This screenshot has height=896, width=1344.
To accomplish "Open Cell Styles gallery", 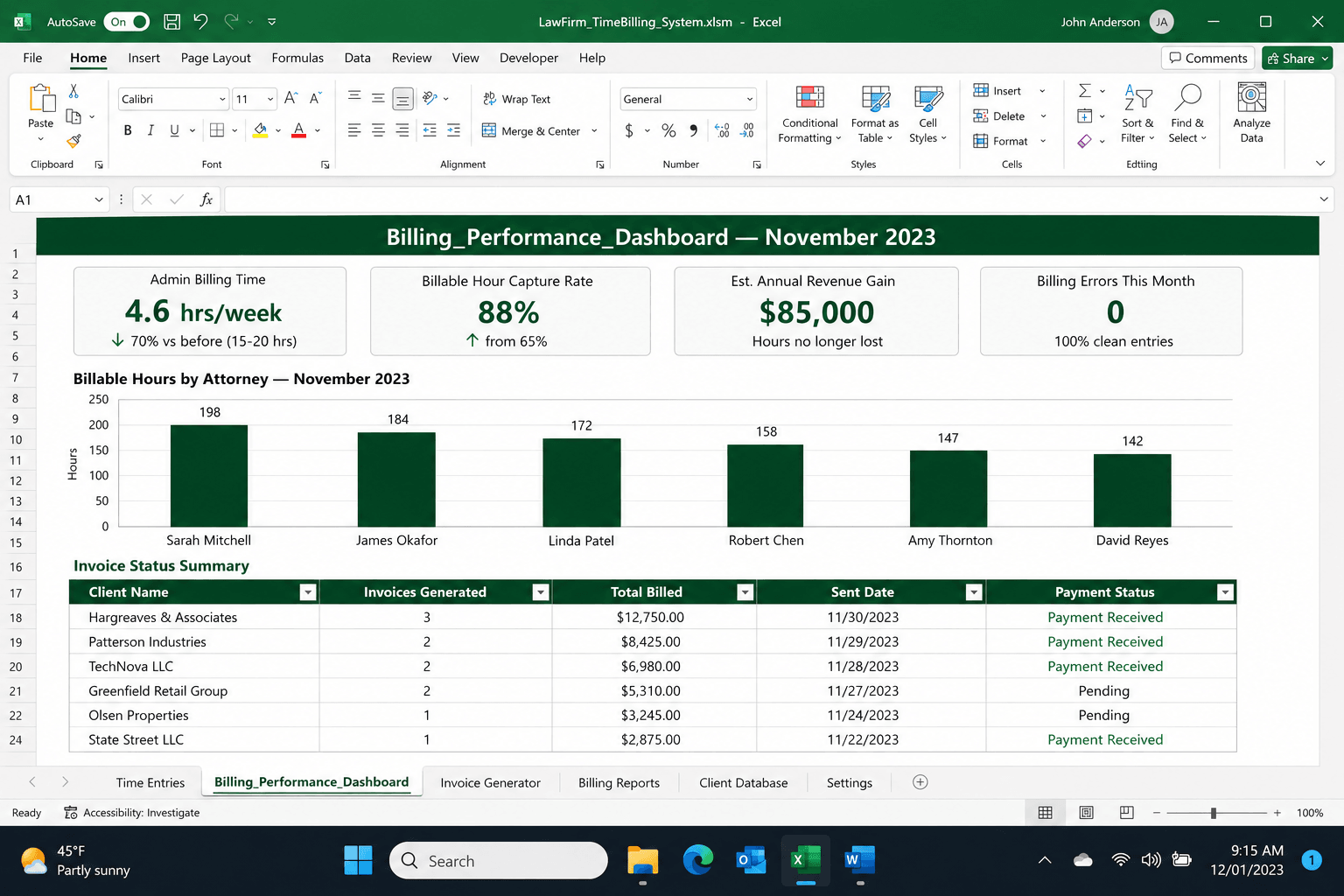I will coord(927,115).
